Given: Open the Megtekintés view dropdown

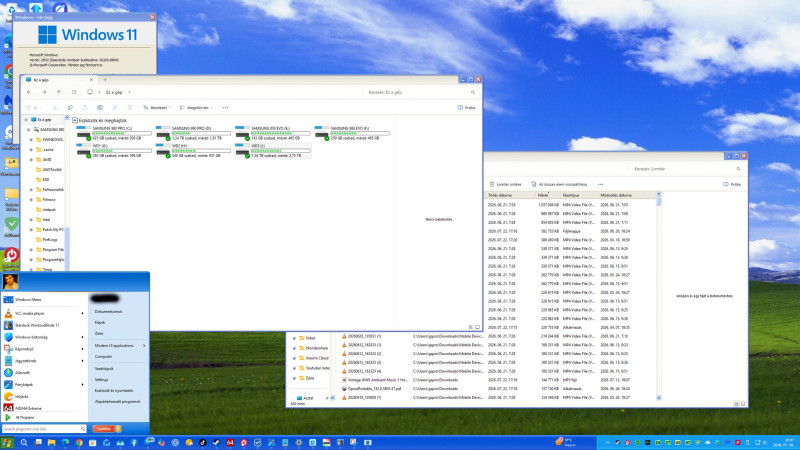Looking at the screenshot, I should [x=196, y=108].
